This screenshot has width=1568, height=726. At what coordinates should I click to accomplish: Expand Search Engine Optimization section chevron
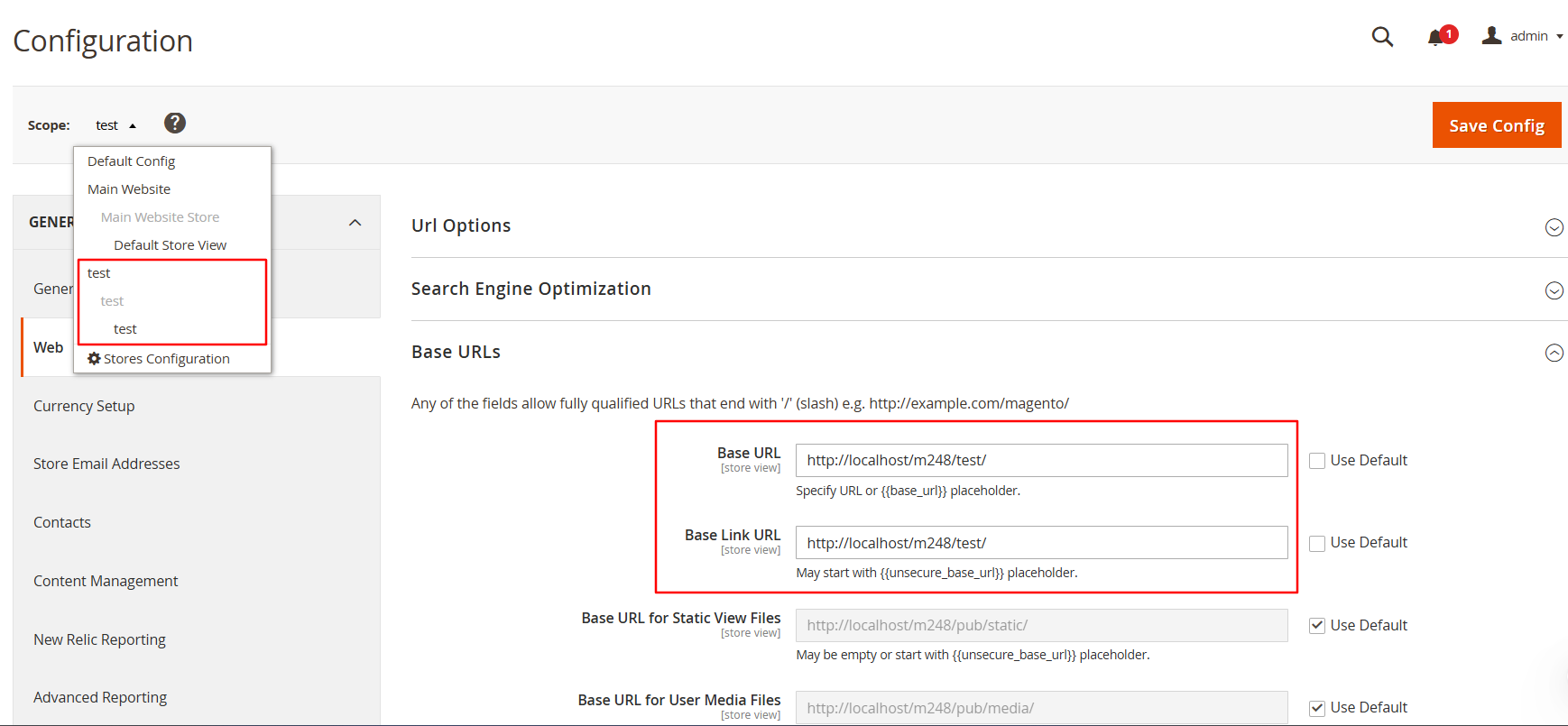(1554, 290)
